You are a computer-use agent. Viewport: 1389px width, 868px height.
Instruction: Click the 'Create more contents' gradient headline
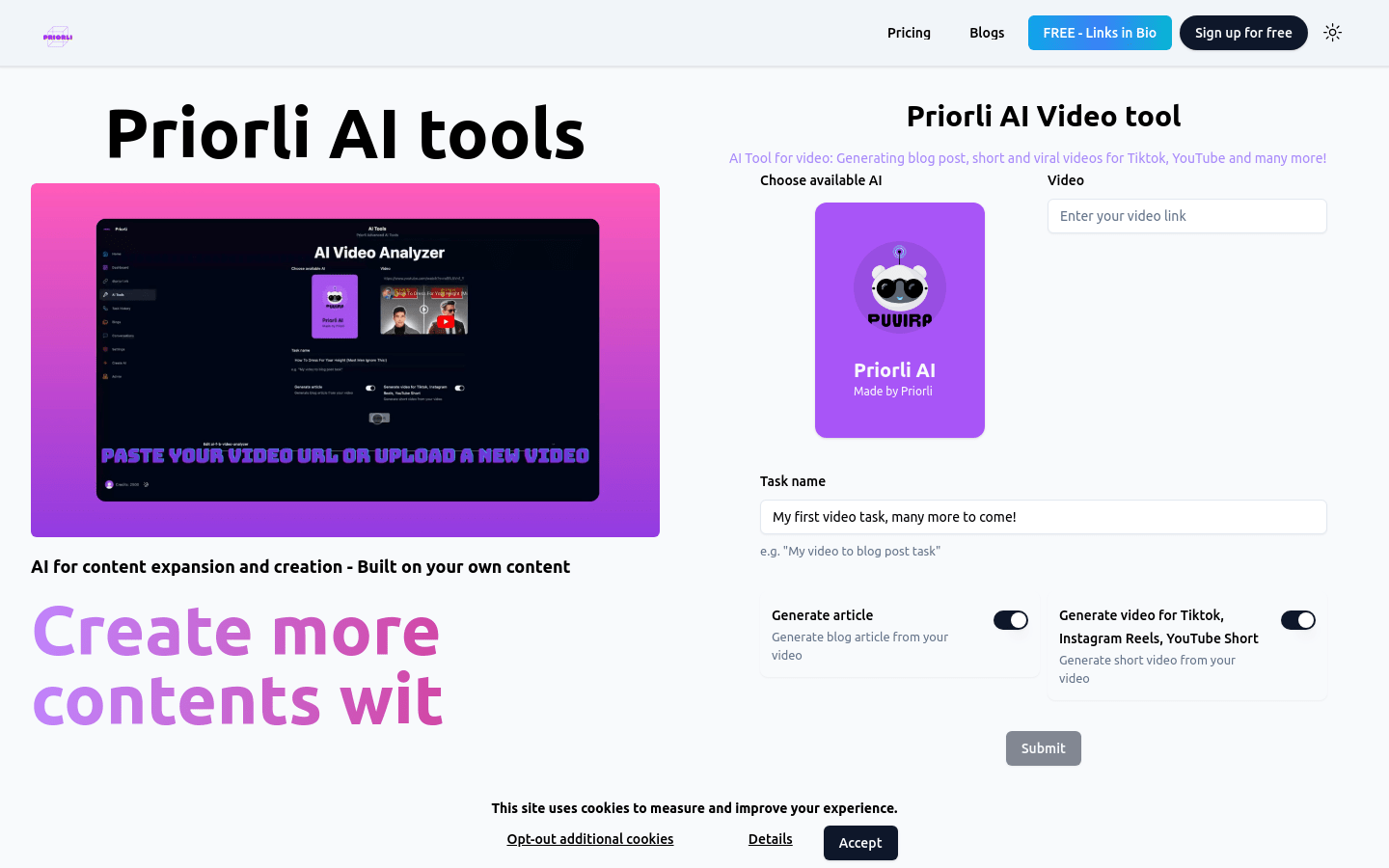coord(237,665)
